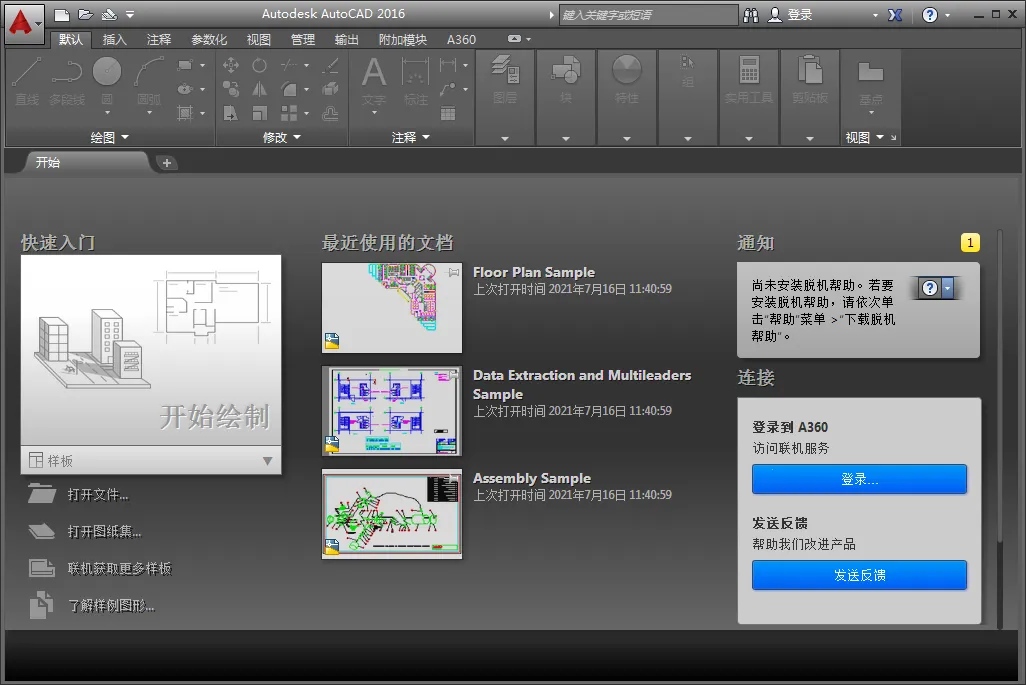This screenshot has width=1026, height=685.
Task: Select the Circle (圆) tool
Action: pyautogui.click(x=105, y=71)
